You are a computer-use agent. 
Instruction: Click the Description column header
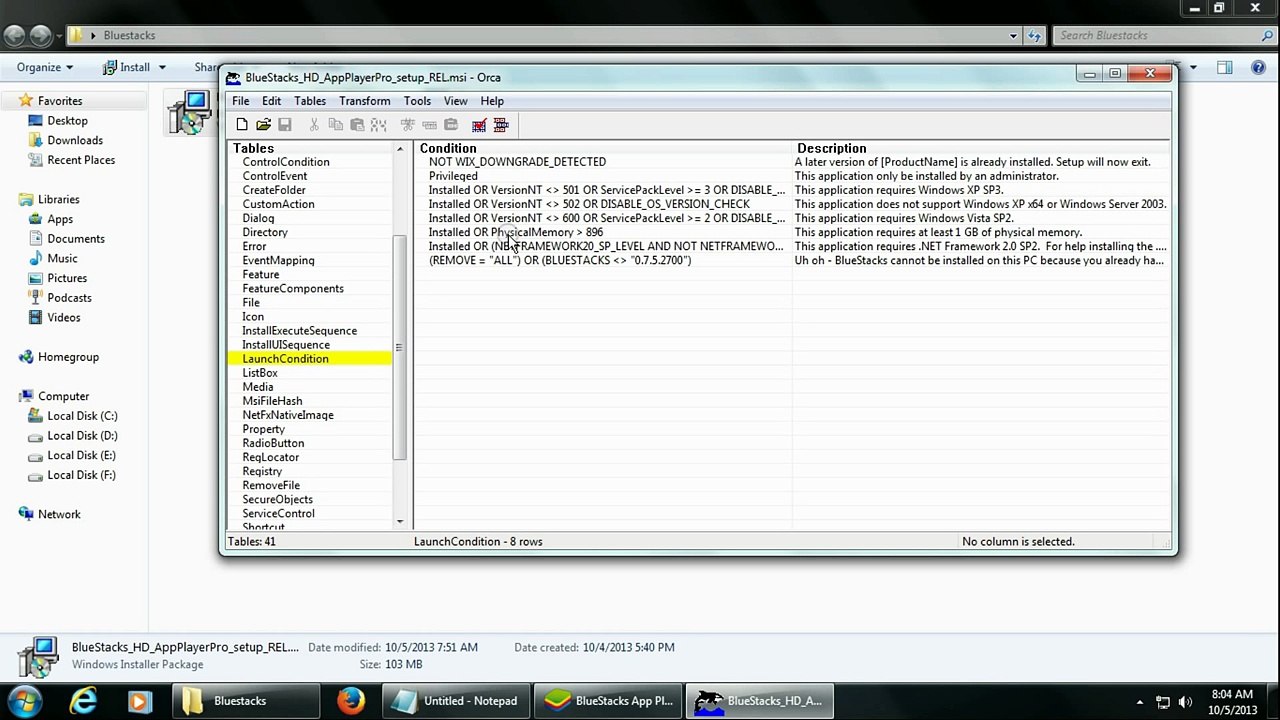(980, 148)
